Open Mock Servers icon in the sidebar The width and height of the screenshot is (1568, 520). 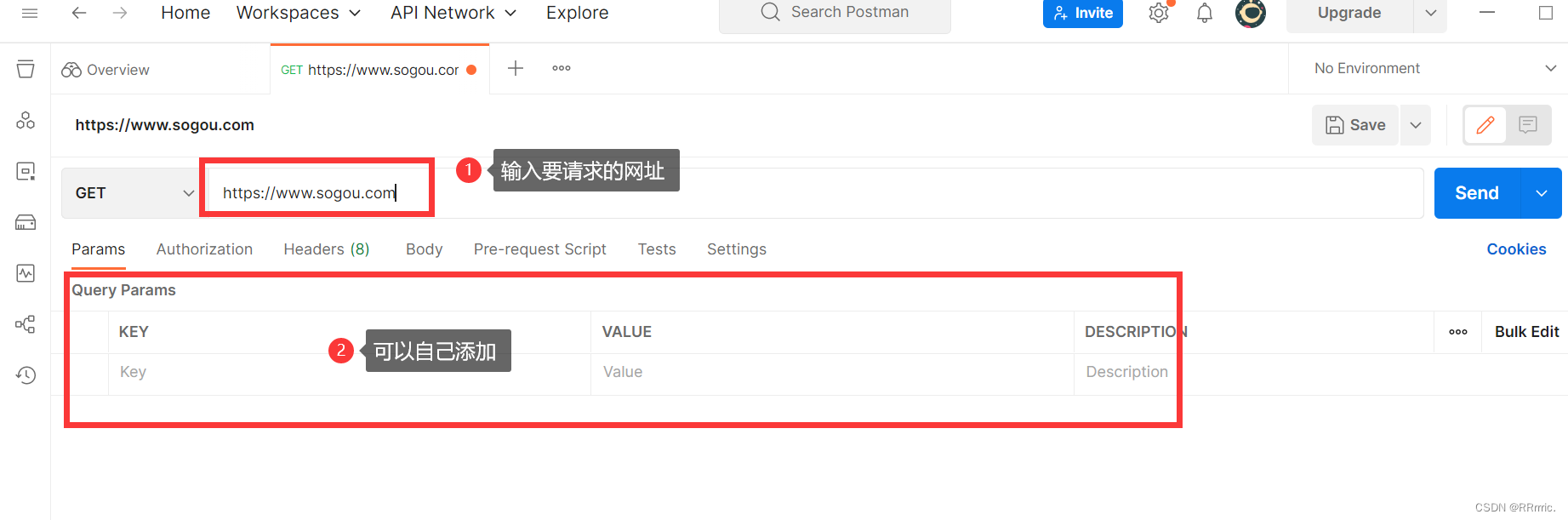pyautogui.click(x=26, y=222)
